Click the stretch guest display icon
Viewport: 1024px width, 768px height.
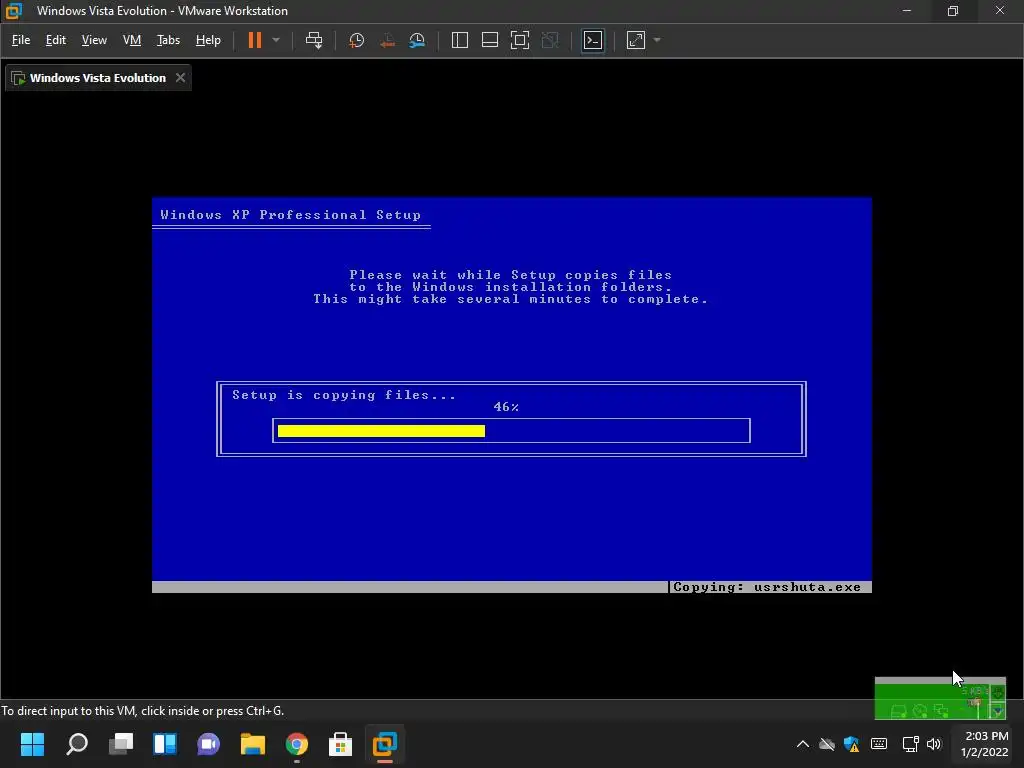(x=636, y=40)
